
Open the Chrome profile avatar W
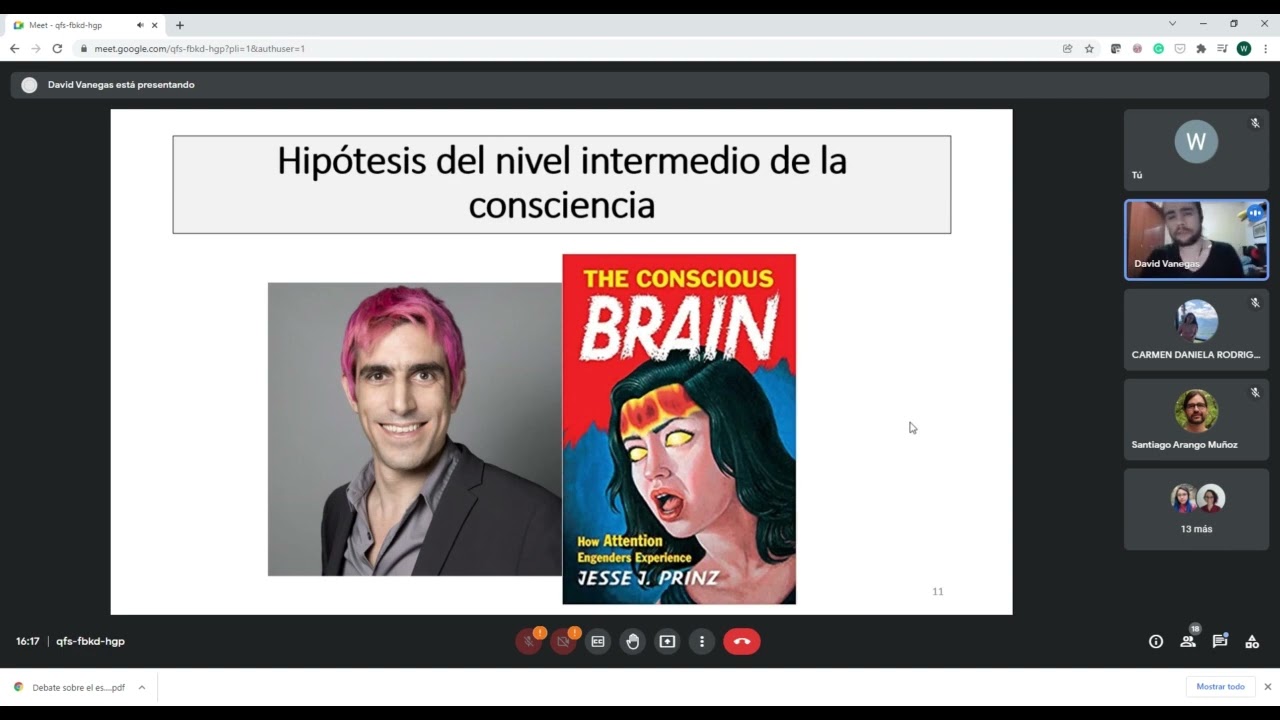[x=1244, y=48]
